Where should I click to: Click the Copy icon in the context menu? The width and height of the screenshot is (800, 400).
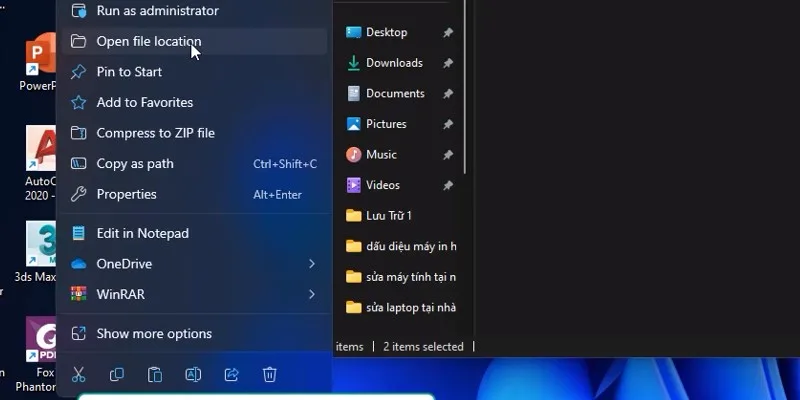point(116,374)
